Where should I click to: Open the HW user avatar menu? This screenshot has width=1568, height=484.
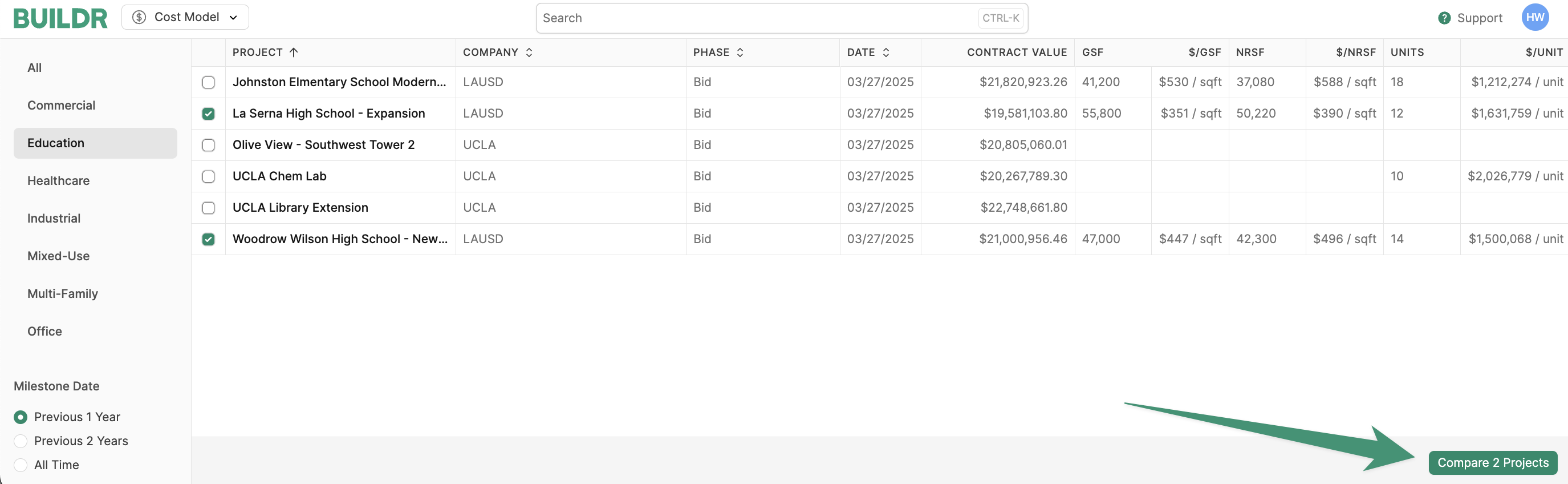tap(1535, 18)
